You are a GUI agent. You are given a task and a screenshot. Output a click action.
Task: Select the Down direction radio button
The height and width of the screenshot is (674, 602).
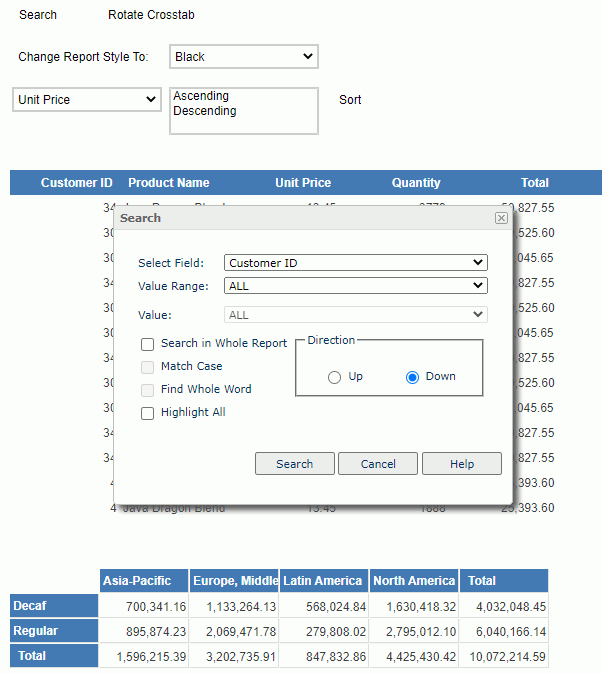(412, 377)
